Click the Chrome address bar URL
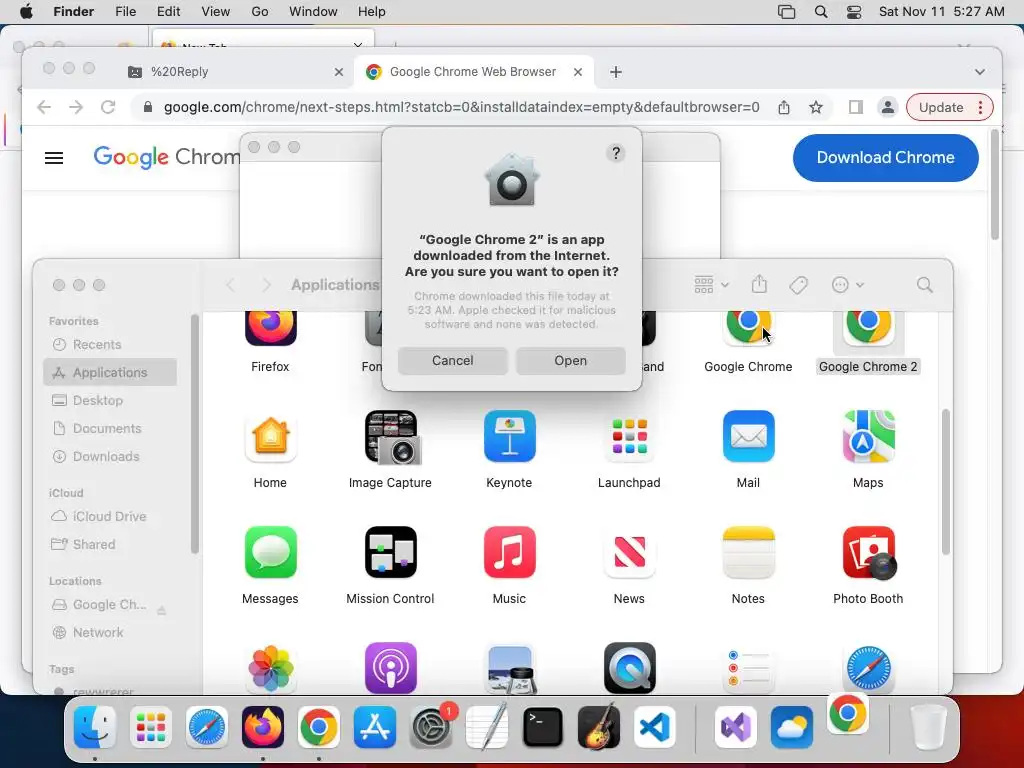The height and width of the screenshot is (768, 1024). click(461, 107)
